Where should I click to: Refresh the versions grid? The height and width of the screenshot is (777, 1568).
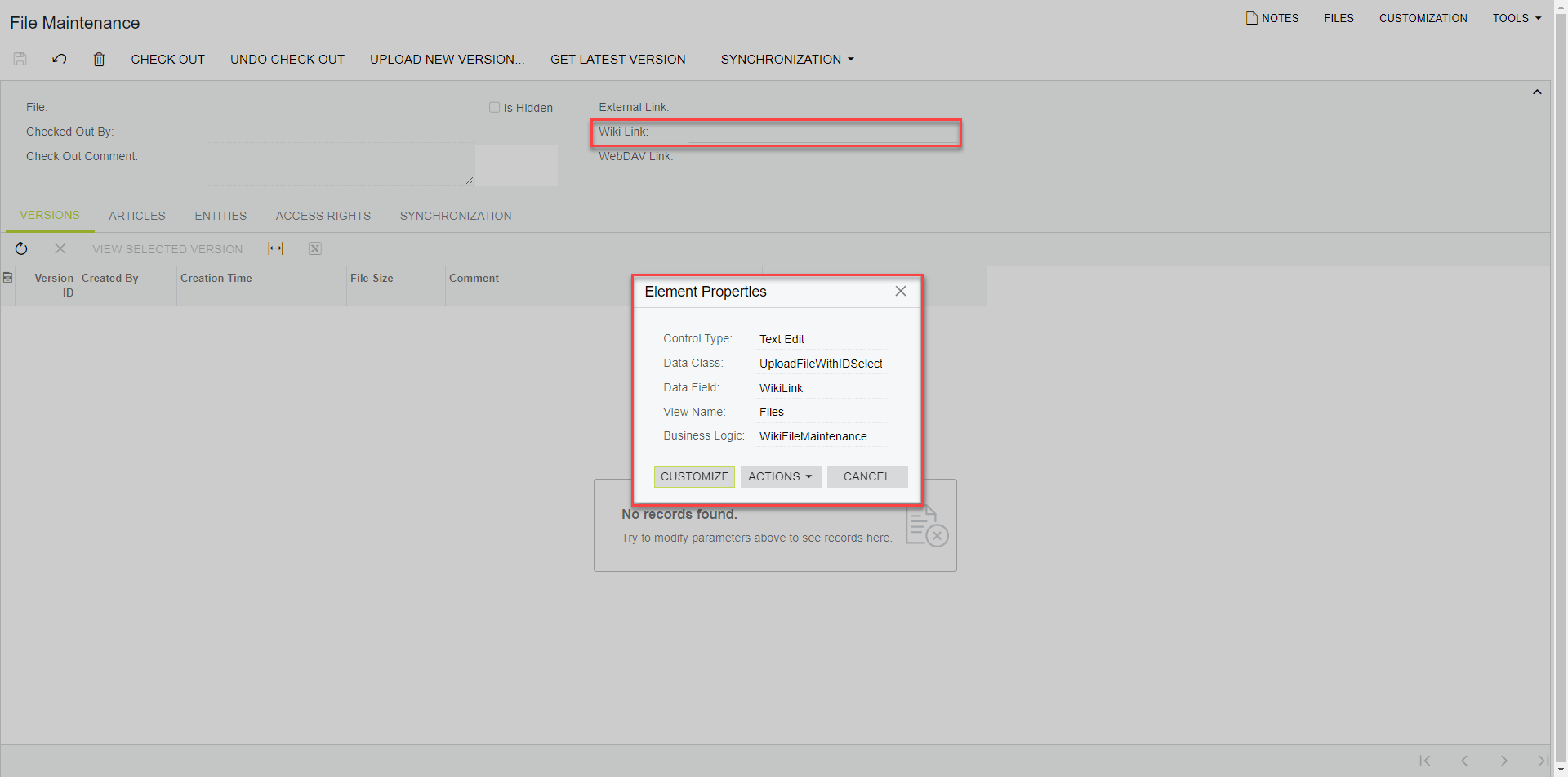(21, 249)
